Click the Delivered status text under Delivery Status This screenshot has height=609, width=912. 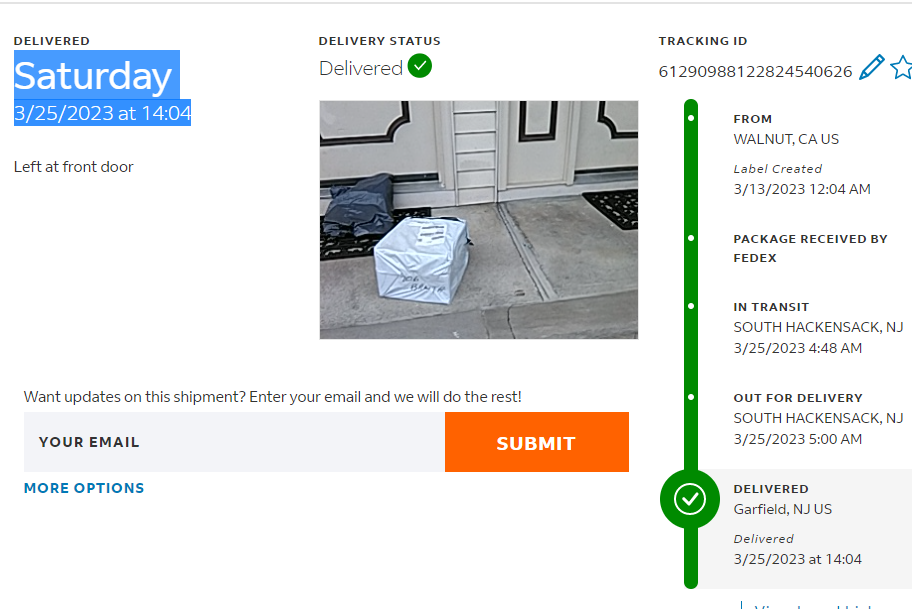[x=361, y=68]
